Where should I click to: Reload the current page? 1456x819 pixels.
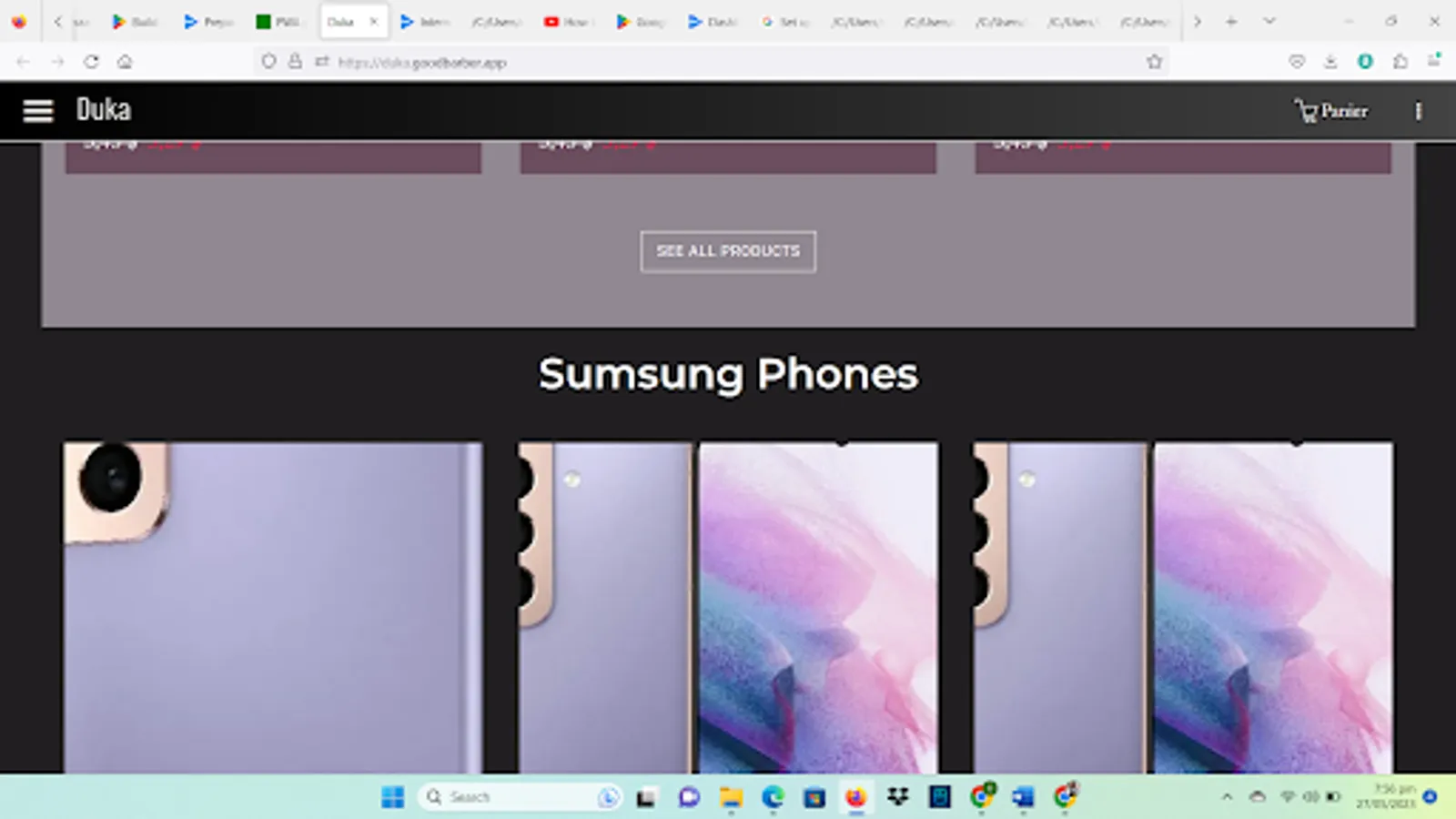(91, 62)
